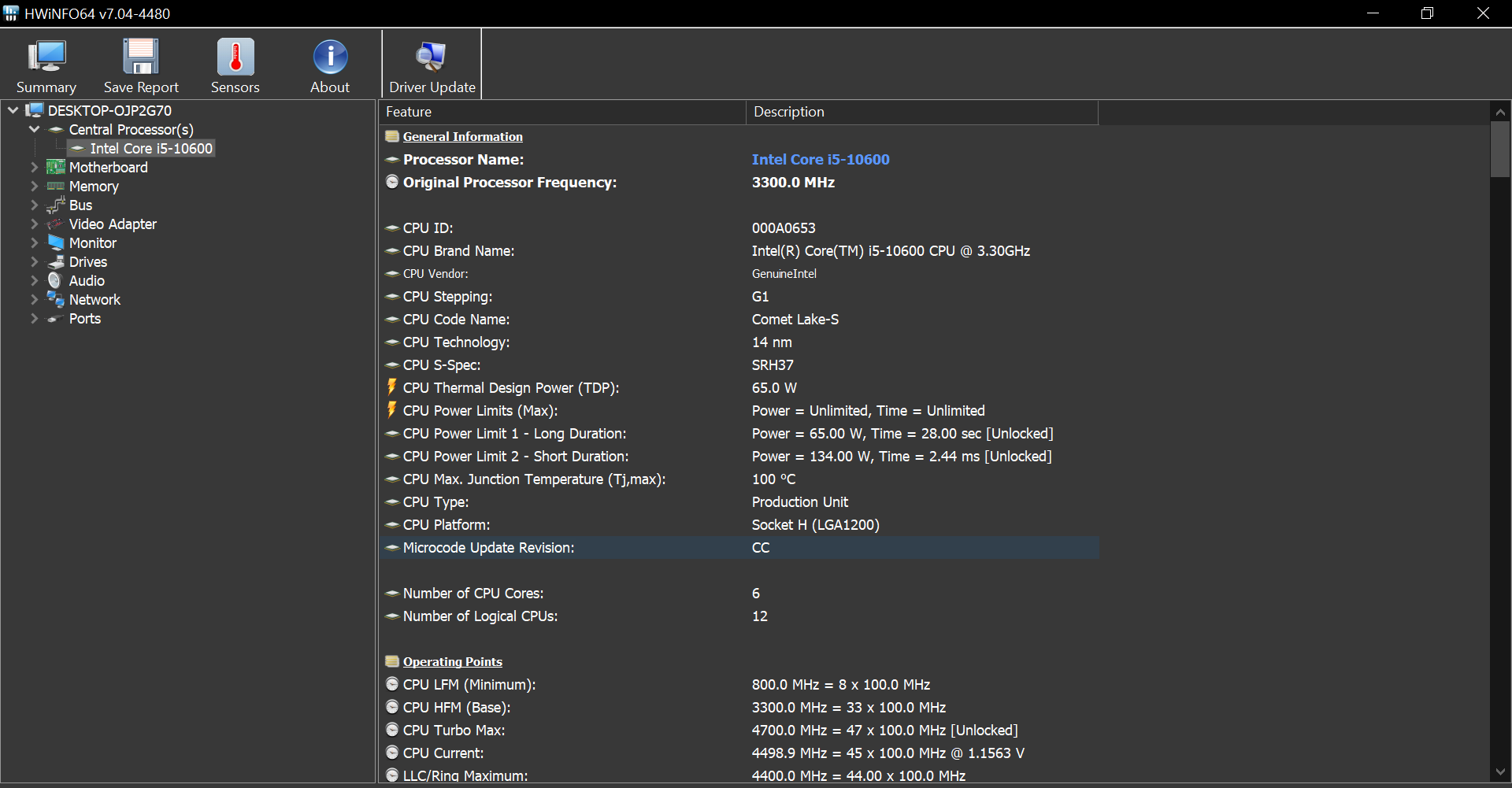Expand the Ports tree node
Screen dimensions: 1512x788
pyautogui.click(x=34, y=318)
